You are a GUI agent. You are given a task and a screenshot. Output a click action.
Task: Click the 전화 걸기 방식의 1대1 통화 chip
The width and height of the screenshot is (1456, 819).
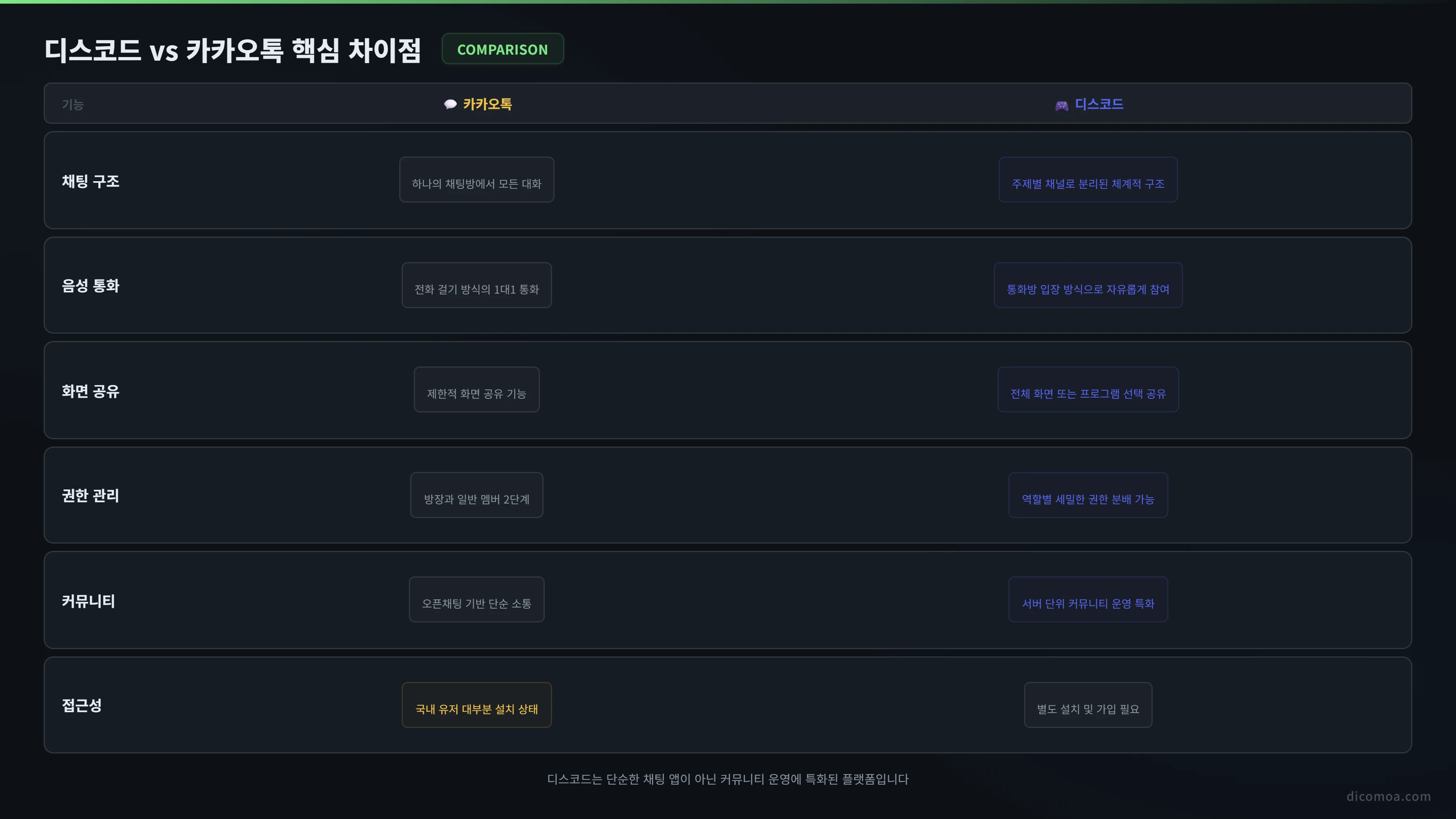476,286
